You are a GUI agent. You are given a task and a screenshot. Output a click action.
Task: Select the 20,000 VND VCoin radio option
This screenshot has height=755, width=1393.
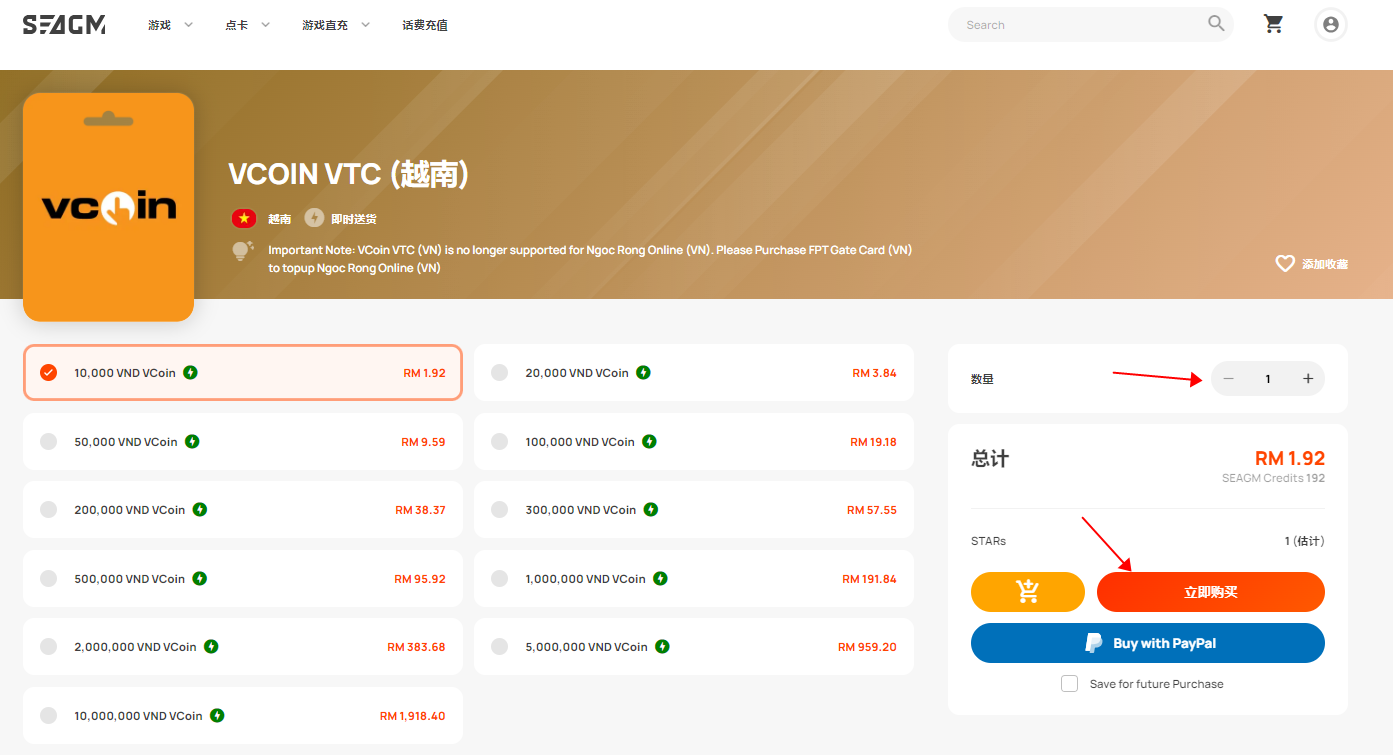point(500,372)
